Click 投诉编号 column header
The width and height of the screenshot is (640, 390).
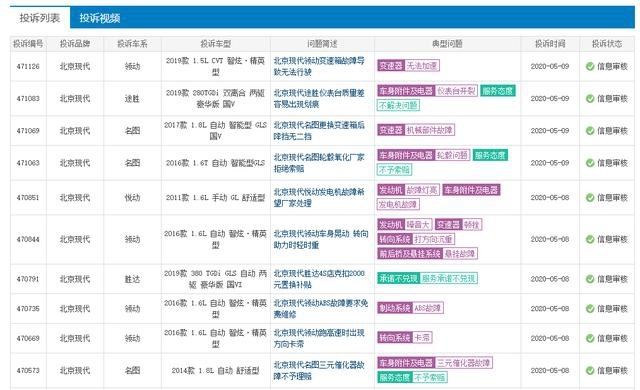28,44
